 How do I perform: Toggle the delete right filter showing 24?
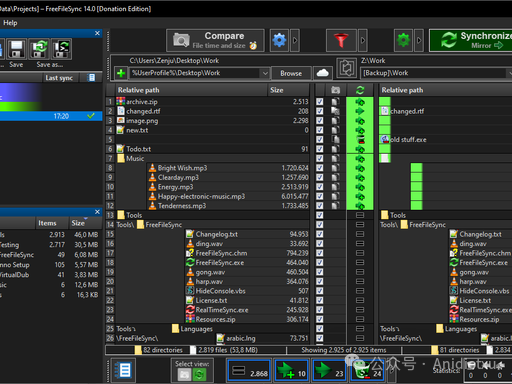pos(367,370)
